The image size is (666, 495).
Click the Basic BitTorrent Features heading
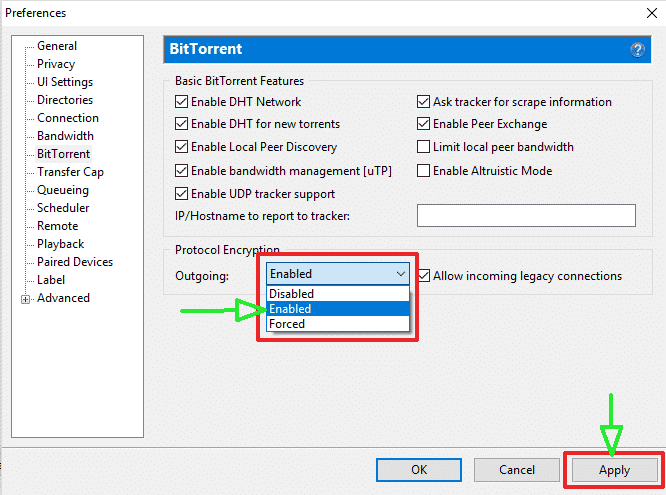pyautogui.click(x=240, y=81)
